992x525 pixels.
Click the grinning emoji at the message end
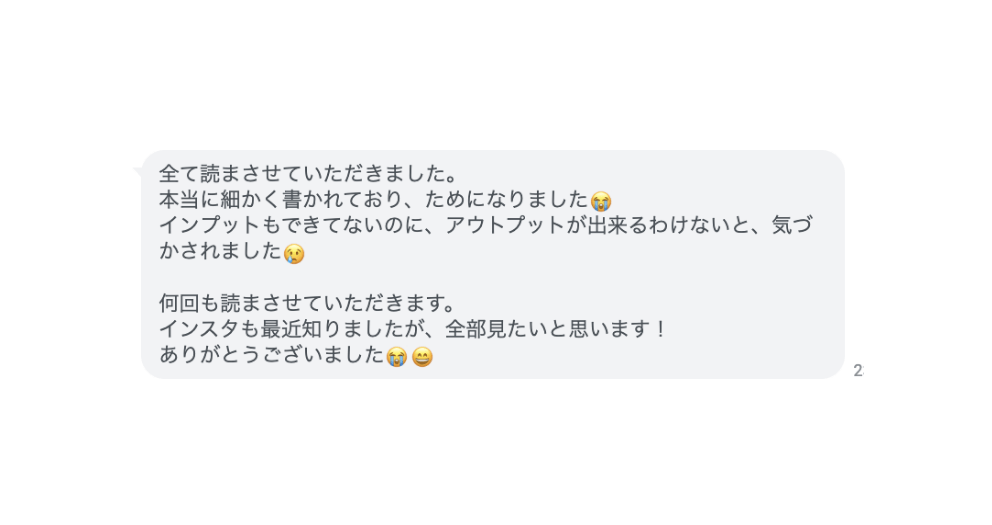click(x=423, y=357)
